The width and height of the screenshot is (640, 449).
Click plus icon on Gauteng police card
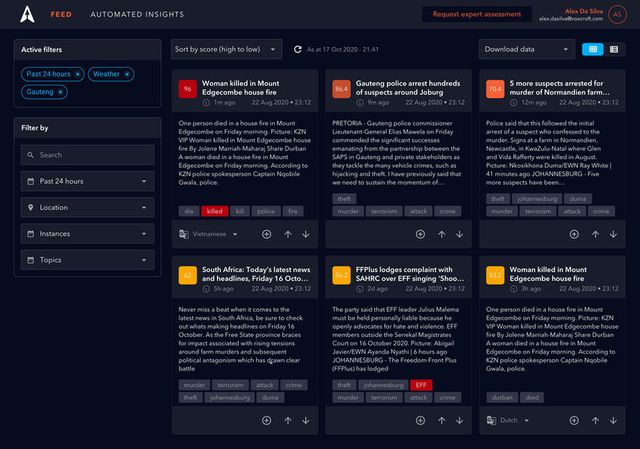(x=420, y=234)
